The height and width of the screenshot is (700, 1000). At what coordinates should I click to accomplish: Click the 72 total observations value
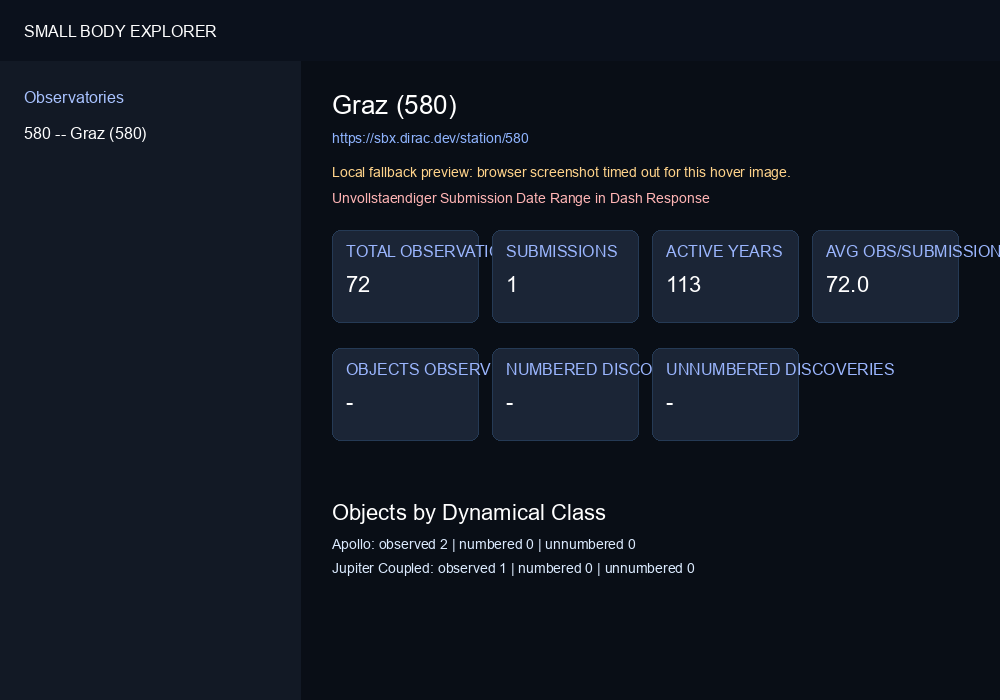358,284
